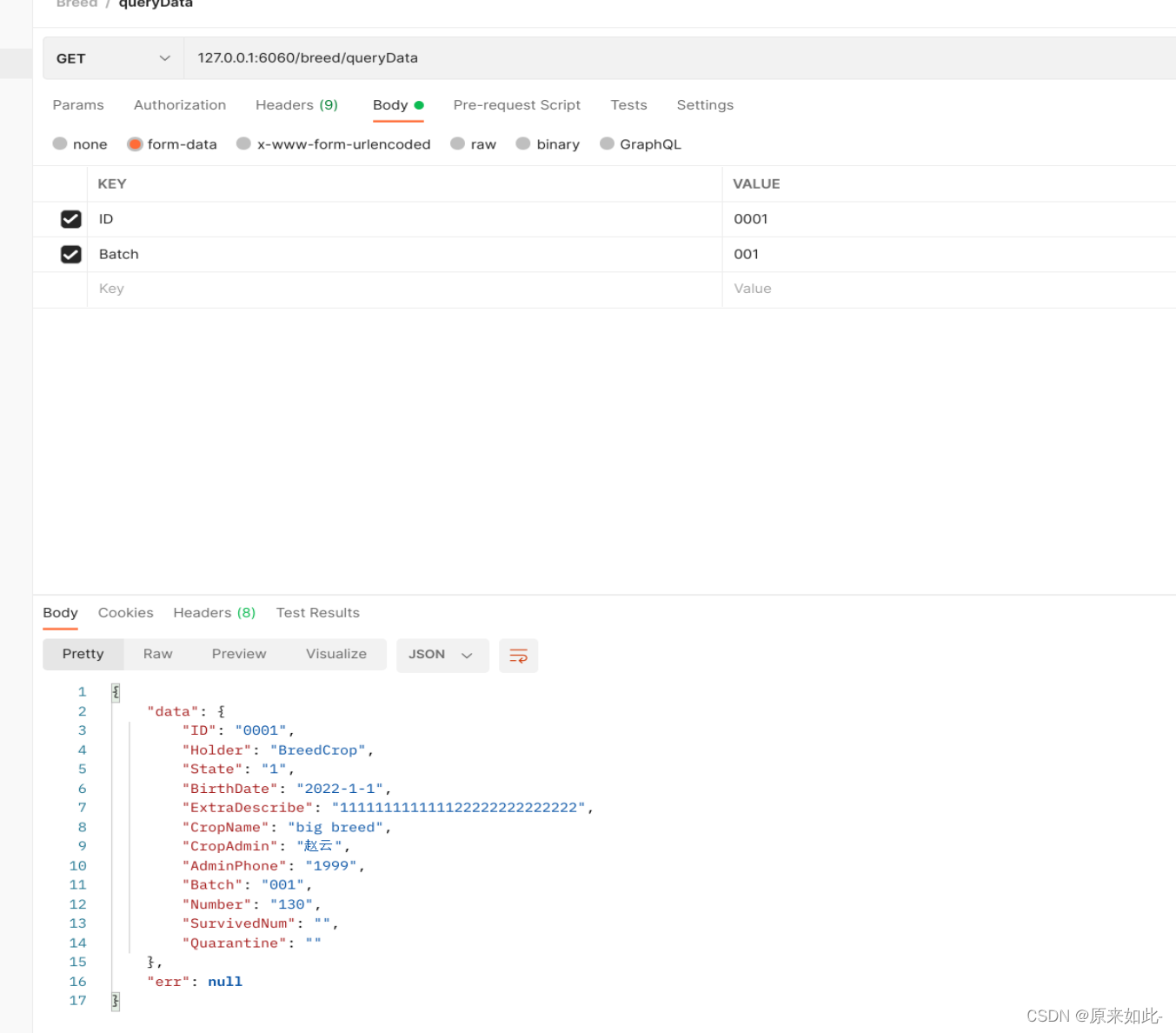Select x-www-form-urlencoded radio option

click(x=244, y=143)
